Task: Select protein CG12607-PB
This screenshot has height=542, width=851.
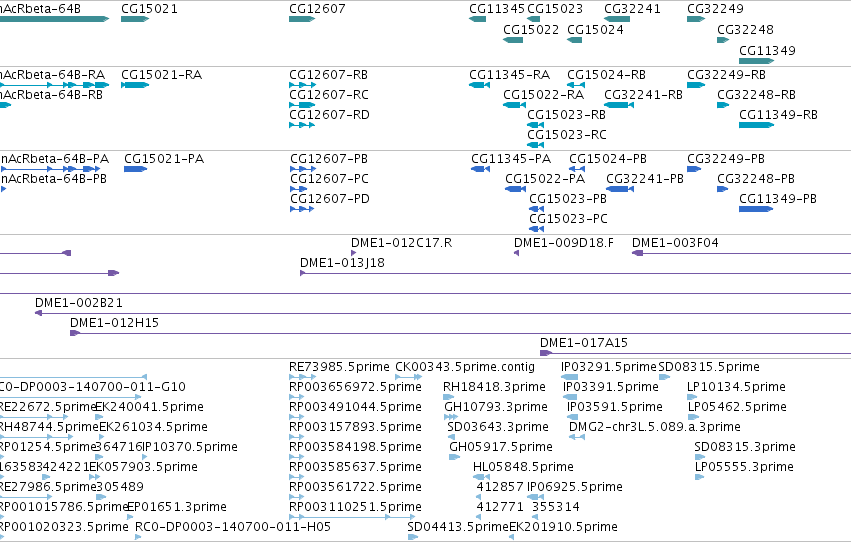Action: click(x=303, y=169)
